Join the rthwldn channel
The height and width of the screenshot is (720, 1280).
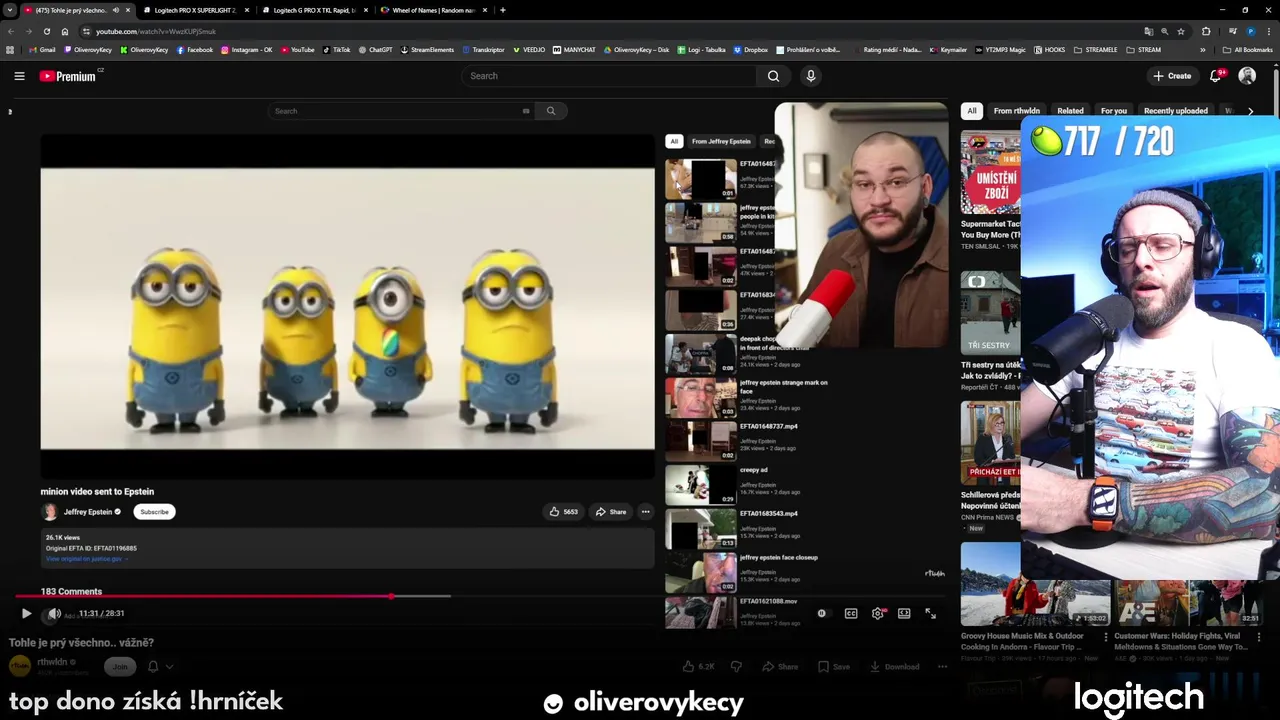pyautogui.click(x=120, y=666)
